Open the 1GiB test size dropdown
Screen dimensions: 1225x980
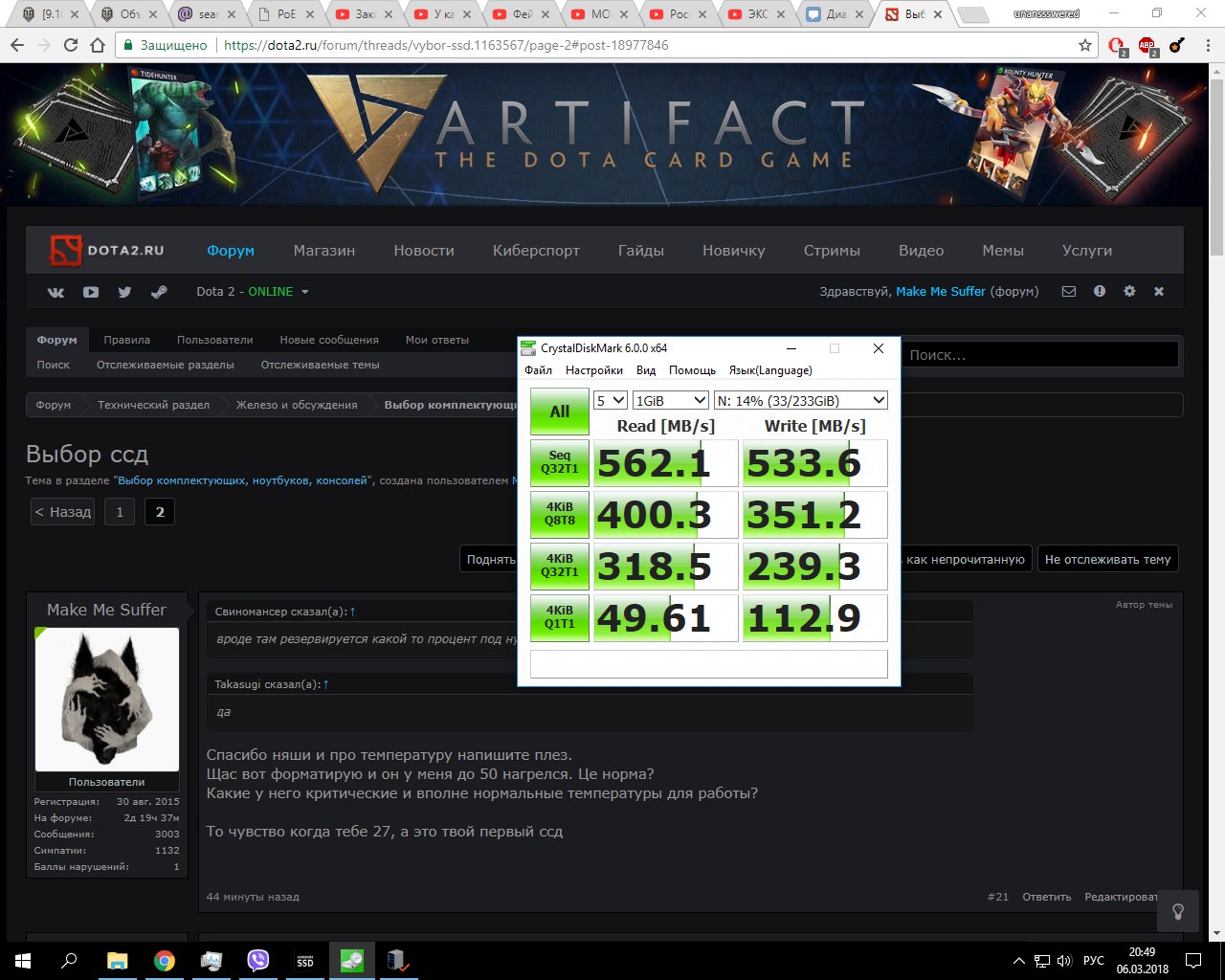(x=670, y=400)
